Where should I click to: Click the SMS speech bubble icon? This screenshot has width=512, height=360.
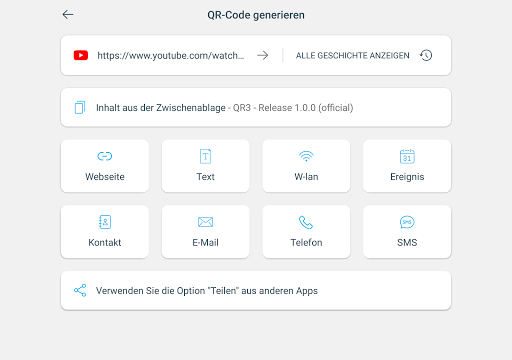point(407,222)
